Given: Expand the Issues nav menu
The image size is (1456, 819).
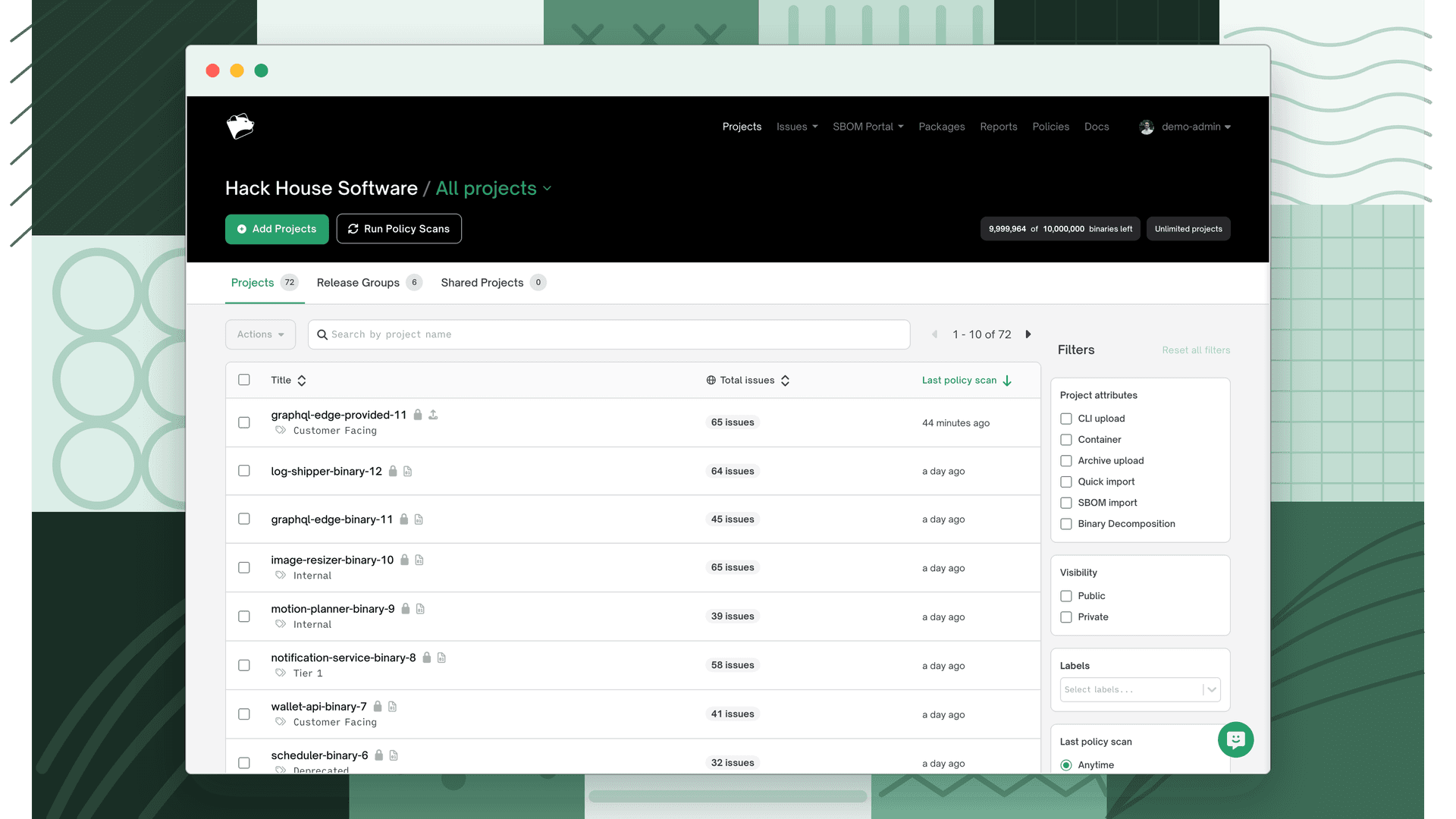Looking at the screenshot, I should (x=797, y=127).
